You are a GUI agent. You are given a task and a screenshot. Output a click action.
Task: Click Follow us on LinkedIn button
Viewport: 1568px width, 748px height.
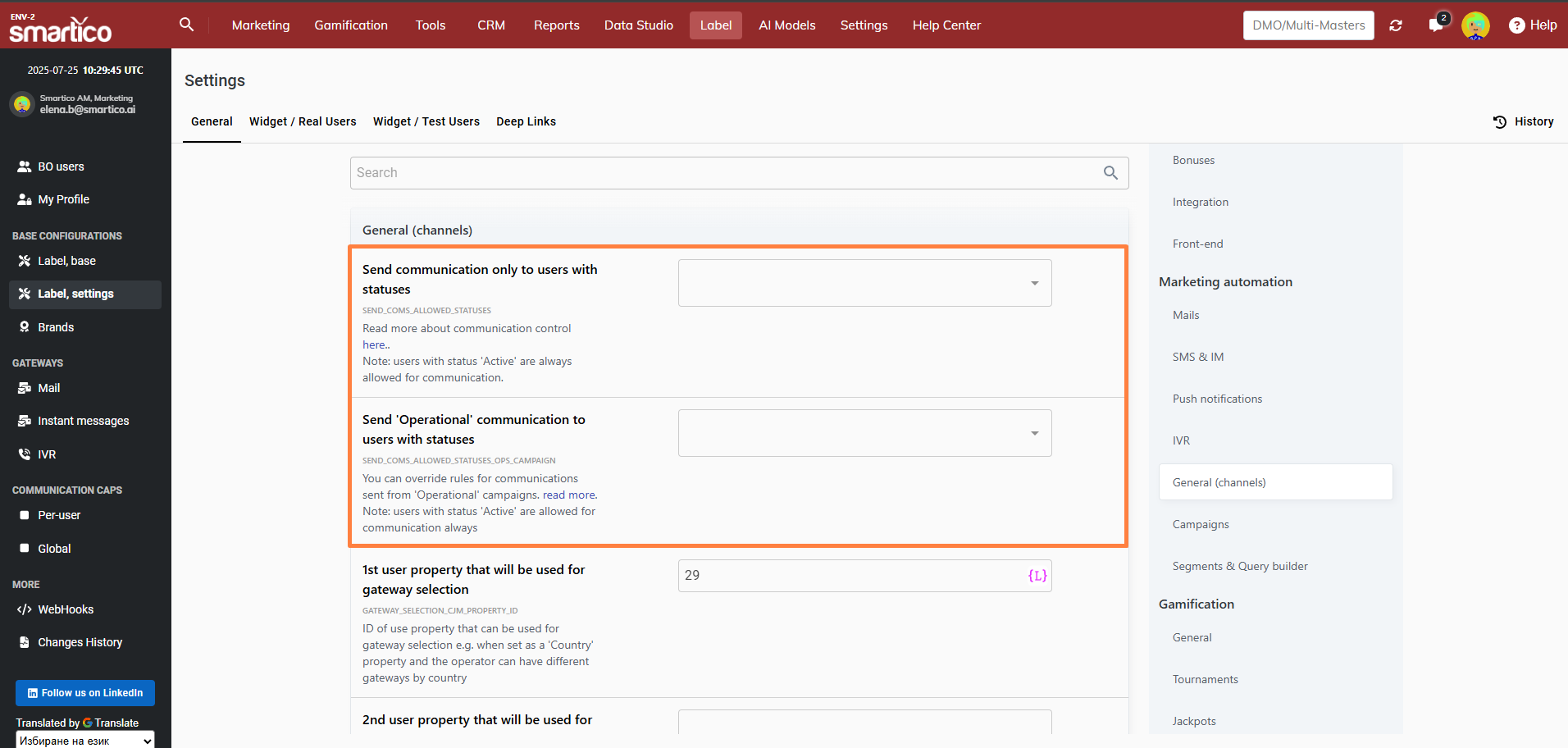pyautogui.click(x=85, y=693)
